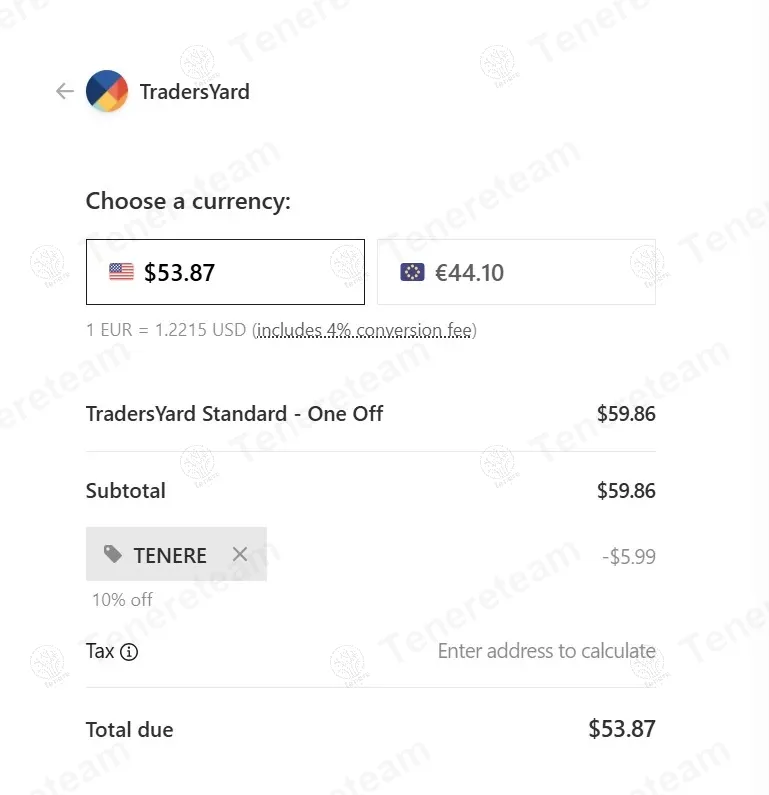Click the US flag icon
This screenshot has width=769, height=795.
121,272
